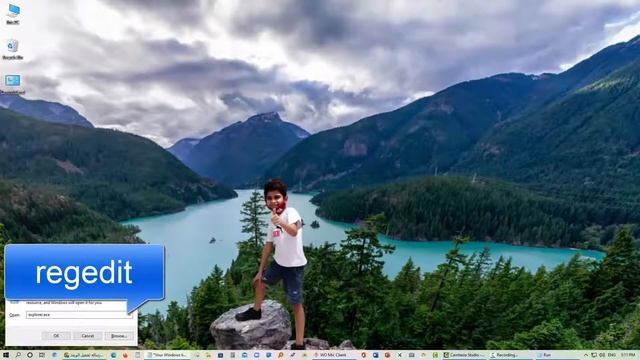Open the This PC desktop icon
This screenshot has width=640, height=360.
coord(13,14)
